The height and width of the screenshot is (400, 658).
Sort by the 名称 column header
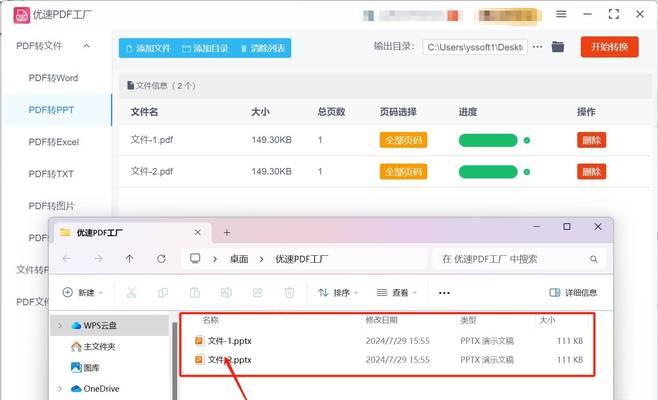click(x=210, y=320)
